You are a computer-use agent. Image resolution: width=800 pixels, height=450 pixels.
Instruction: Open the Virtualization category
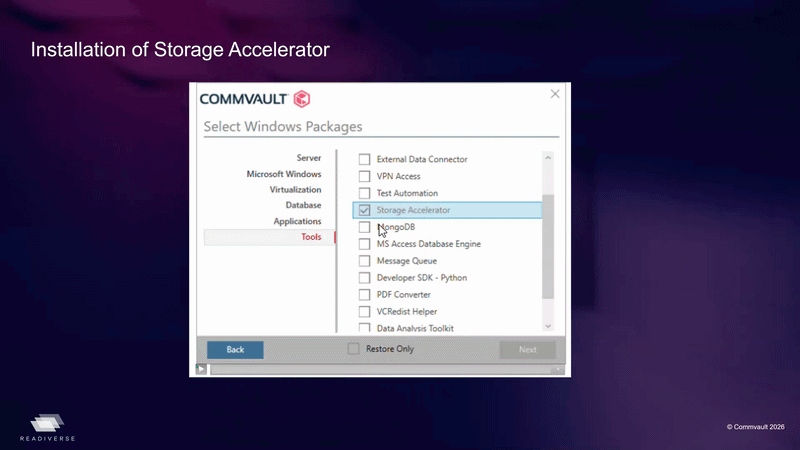pyautogui.click(x=295, y=190)
